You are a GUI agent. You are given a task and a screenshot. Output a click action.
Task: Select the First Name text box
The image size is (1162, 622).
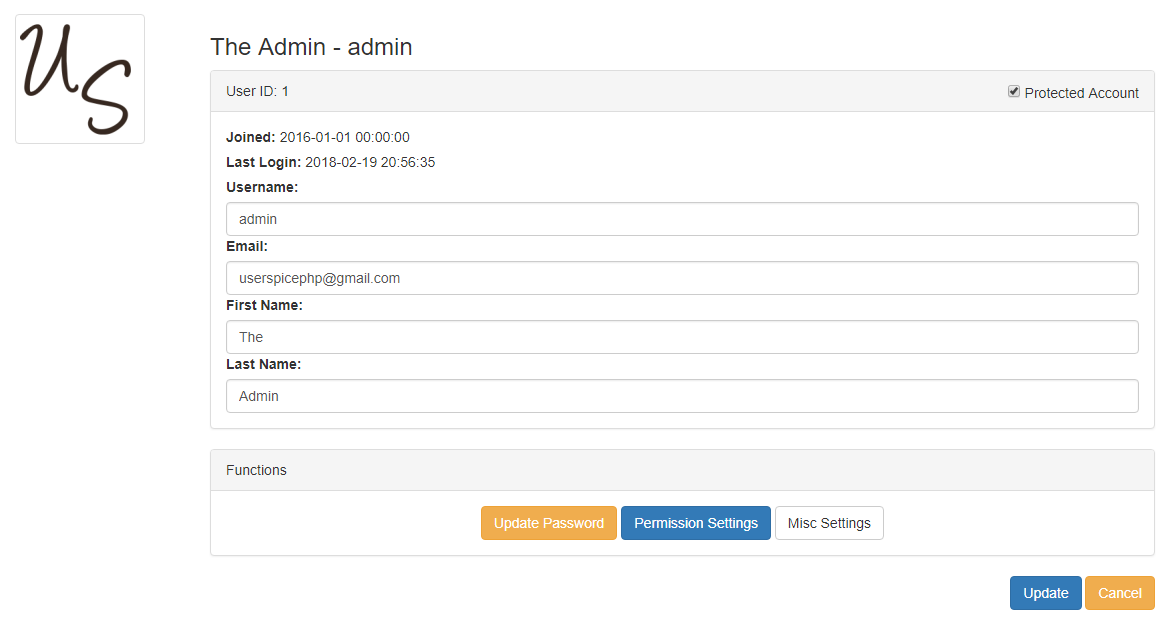coord(681,337)
